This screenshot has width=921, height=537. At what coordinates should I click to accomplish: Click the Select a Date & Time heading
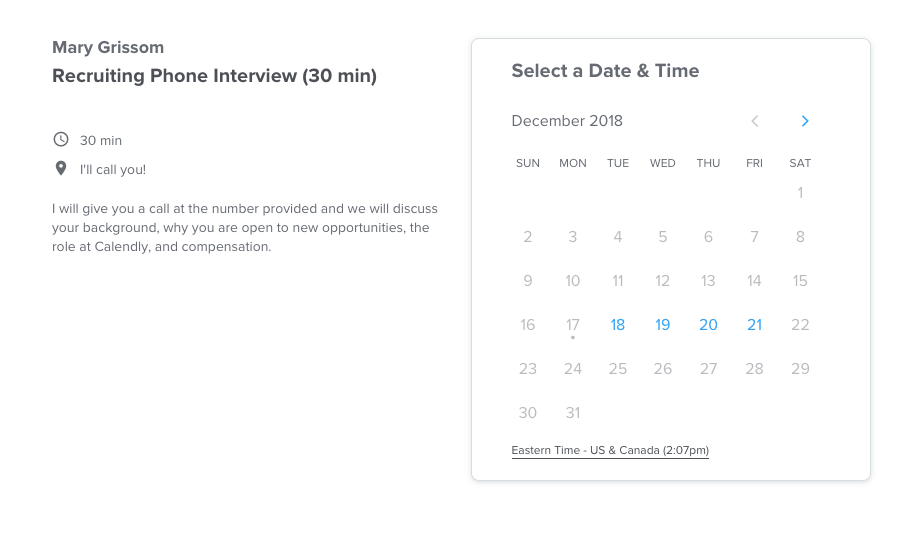605,71
